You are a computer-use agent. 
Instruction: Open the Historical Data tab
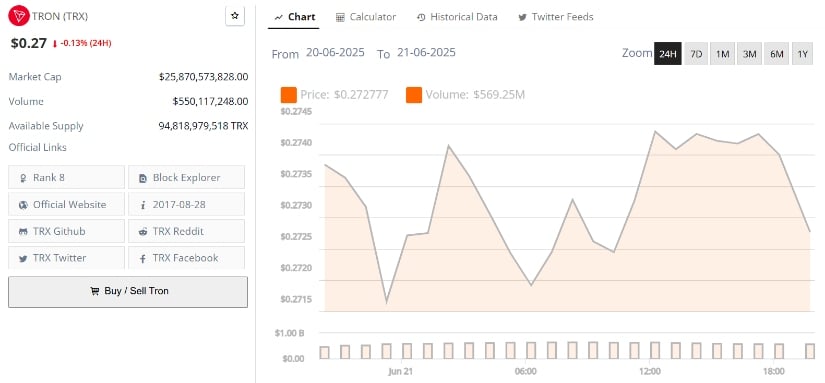457,17
